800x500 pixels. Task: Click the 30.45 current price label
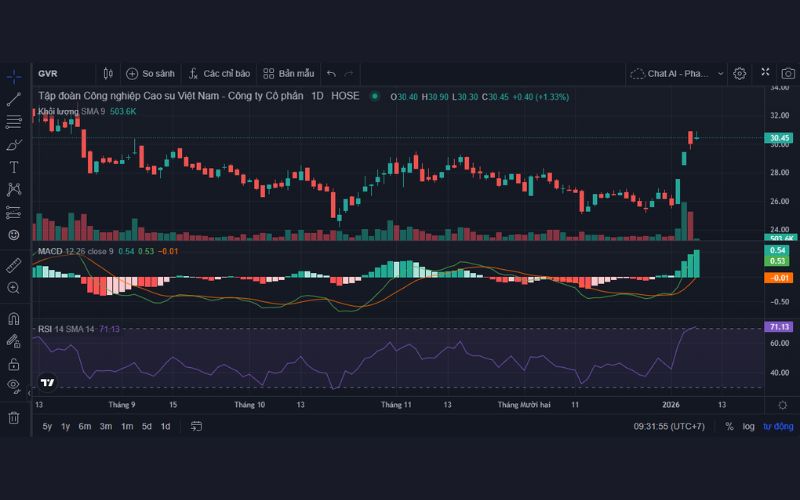[779, 138]
